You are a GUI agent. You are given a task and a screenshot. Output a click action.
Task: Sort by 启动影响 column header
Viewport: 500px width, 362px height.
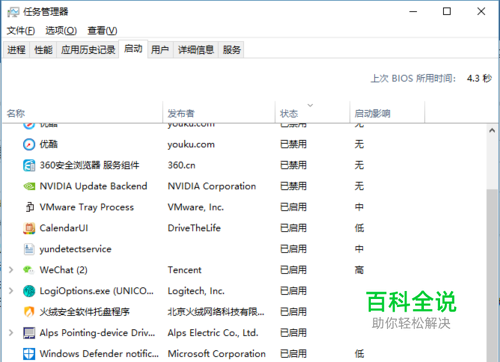pos(387,113)
